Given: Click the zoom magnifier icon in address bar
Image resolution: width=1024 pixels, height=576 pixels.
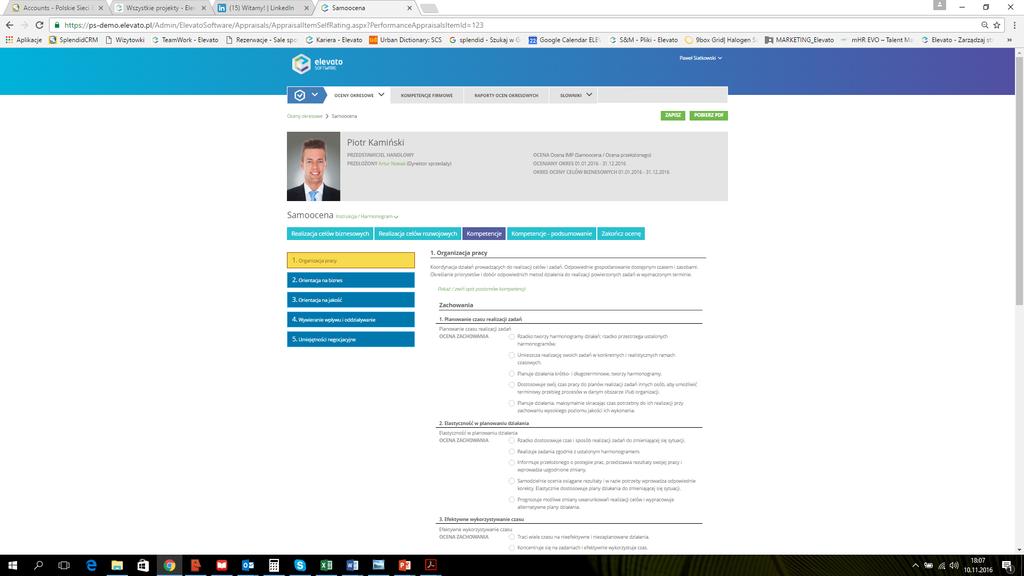Looking at the screenshot, I should pos(984,25).
